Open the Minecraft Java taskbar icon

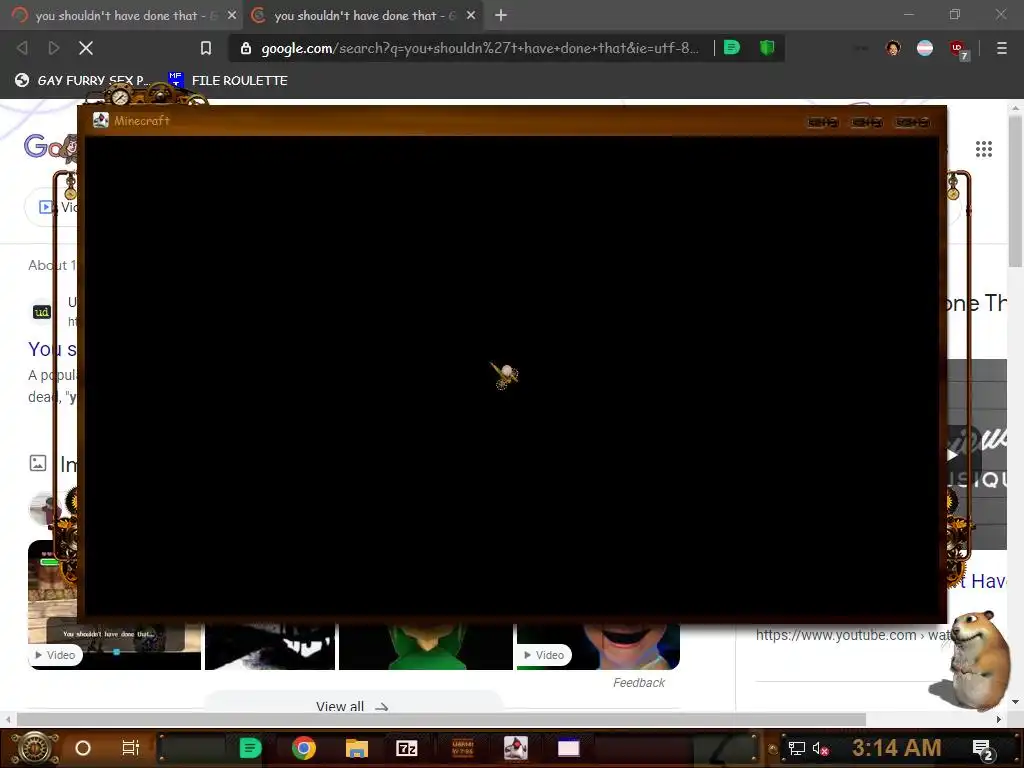click(x=516, y=748)
